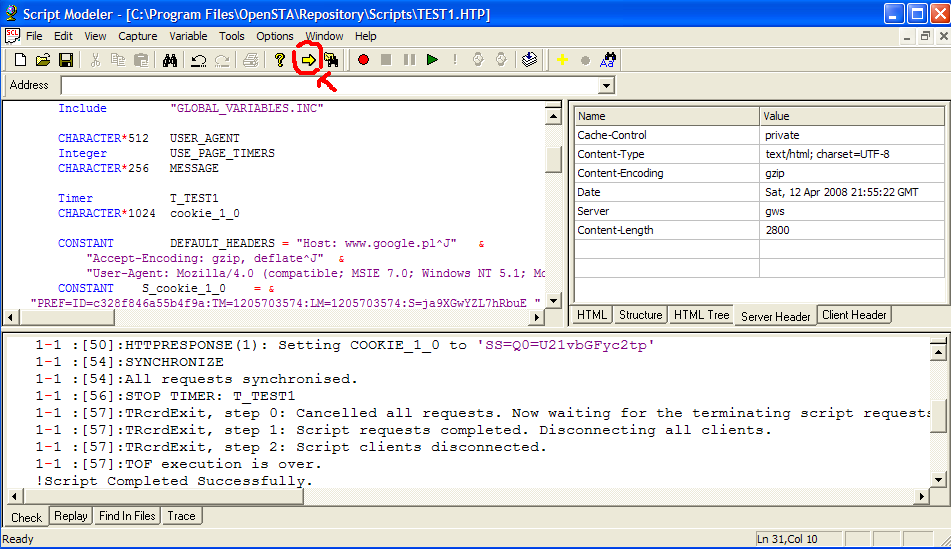The width and height of the screenshot is (951, 549).
Task: Open the Options menu
Action: [275, 36]
